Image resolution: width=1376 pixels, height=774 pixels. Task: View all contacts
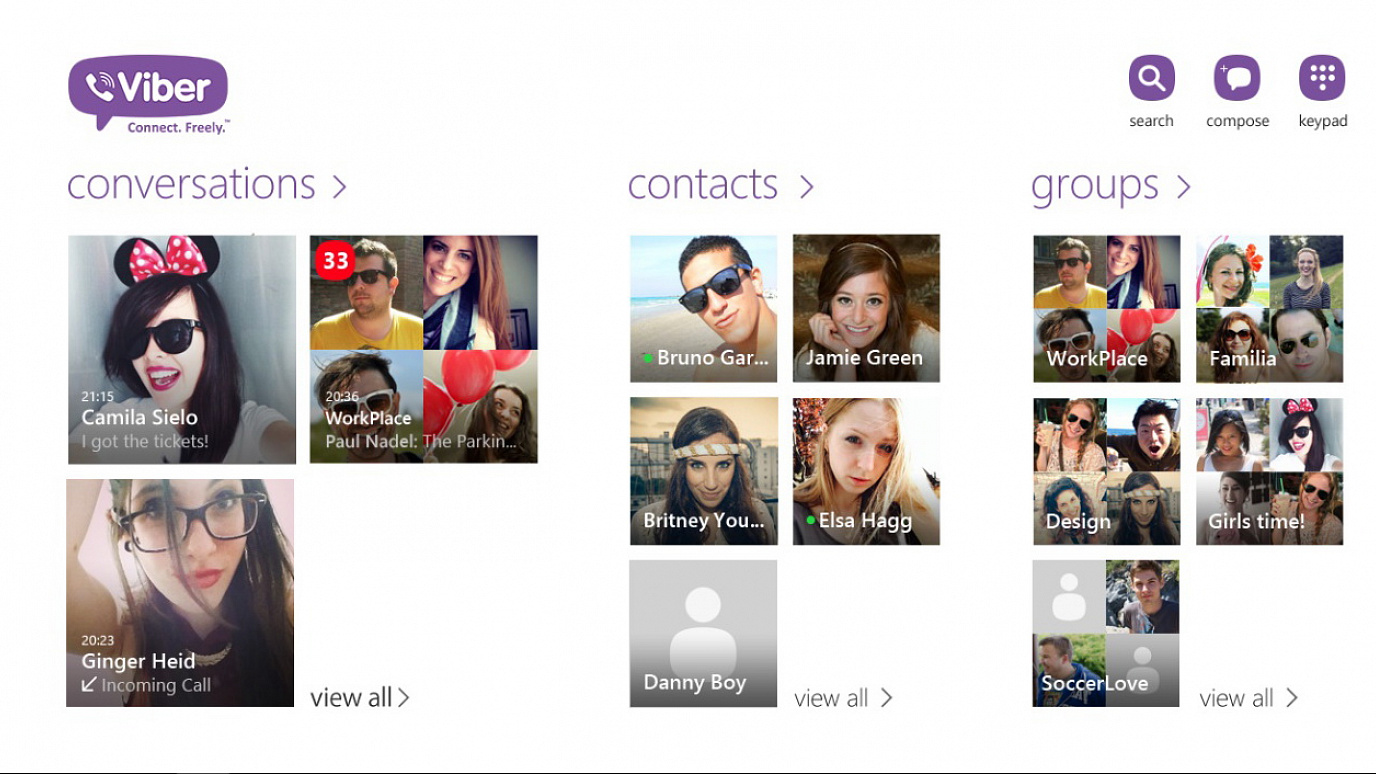point(843,698)
